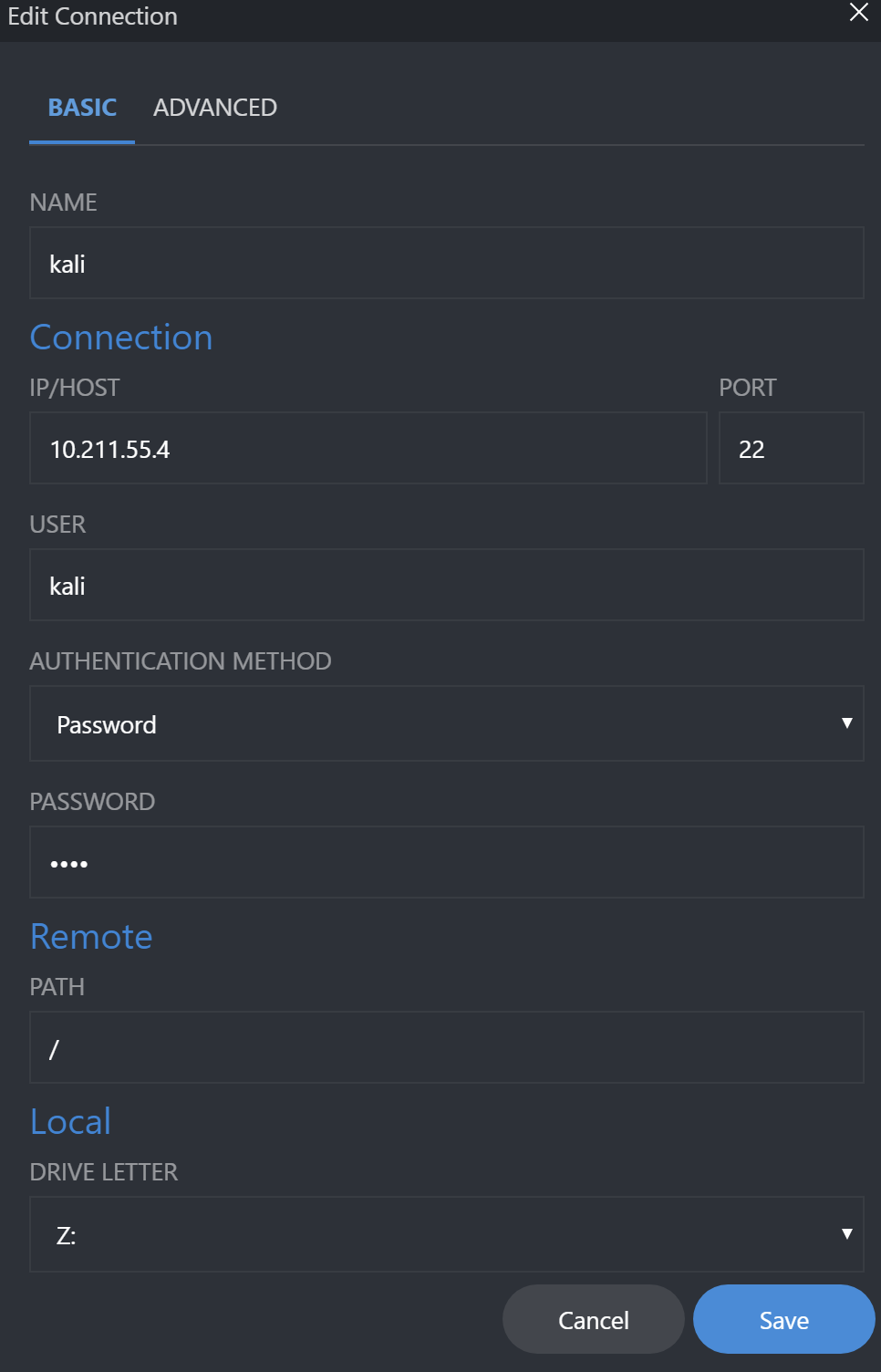Click the AUTHENTICATION METHOD label

coord(181,661)
